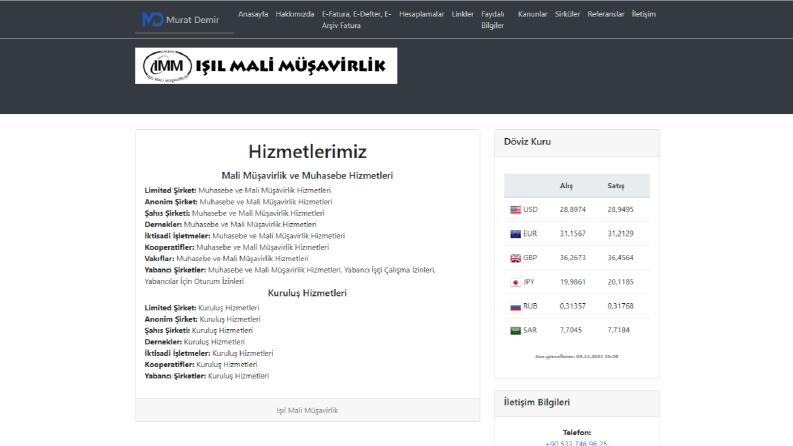Click Kooperatifler: Kuruluş Hizmetleri line
This screenshot has height=446, width=793.
click(x=201, y=364)
